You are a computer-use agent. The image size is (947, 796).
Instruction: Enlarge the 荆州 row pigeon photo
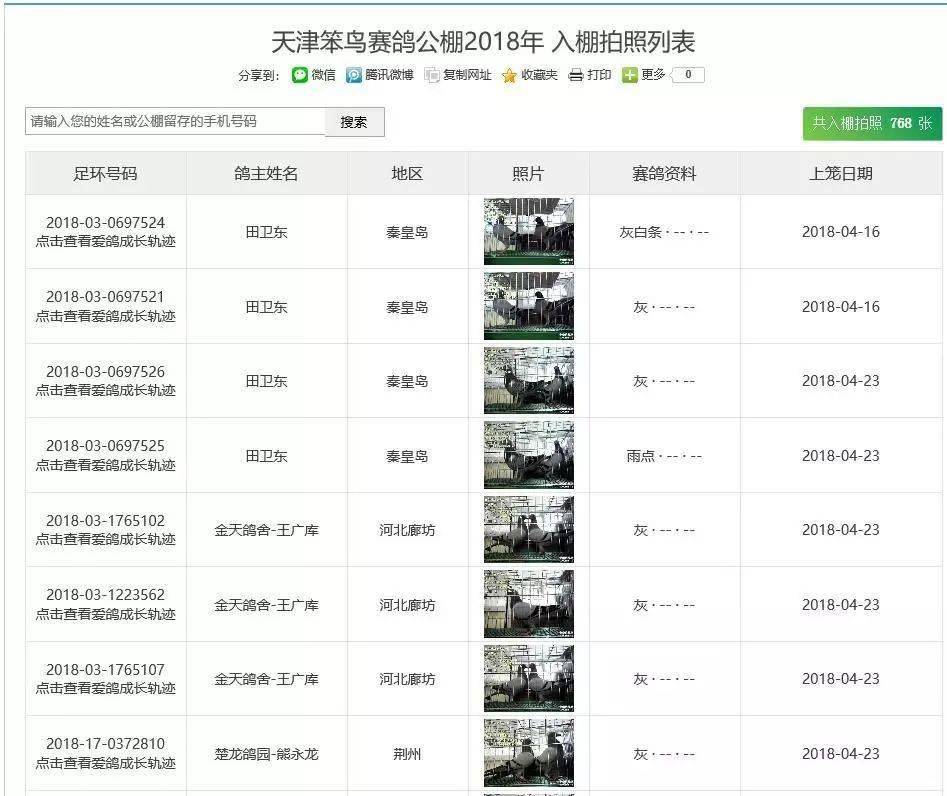528,753
